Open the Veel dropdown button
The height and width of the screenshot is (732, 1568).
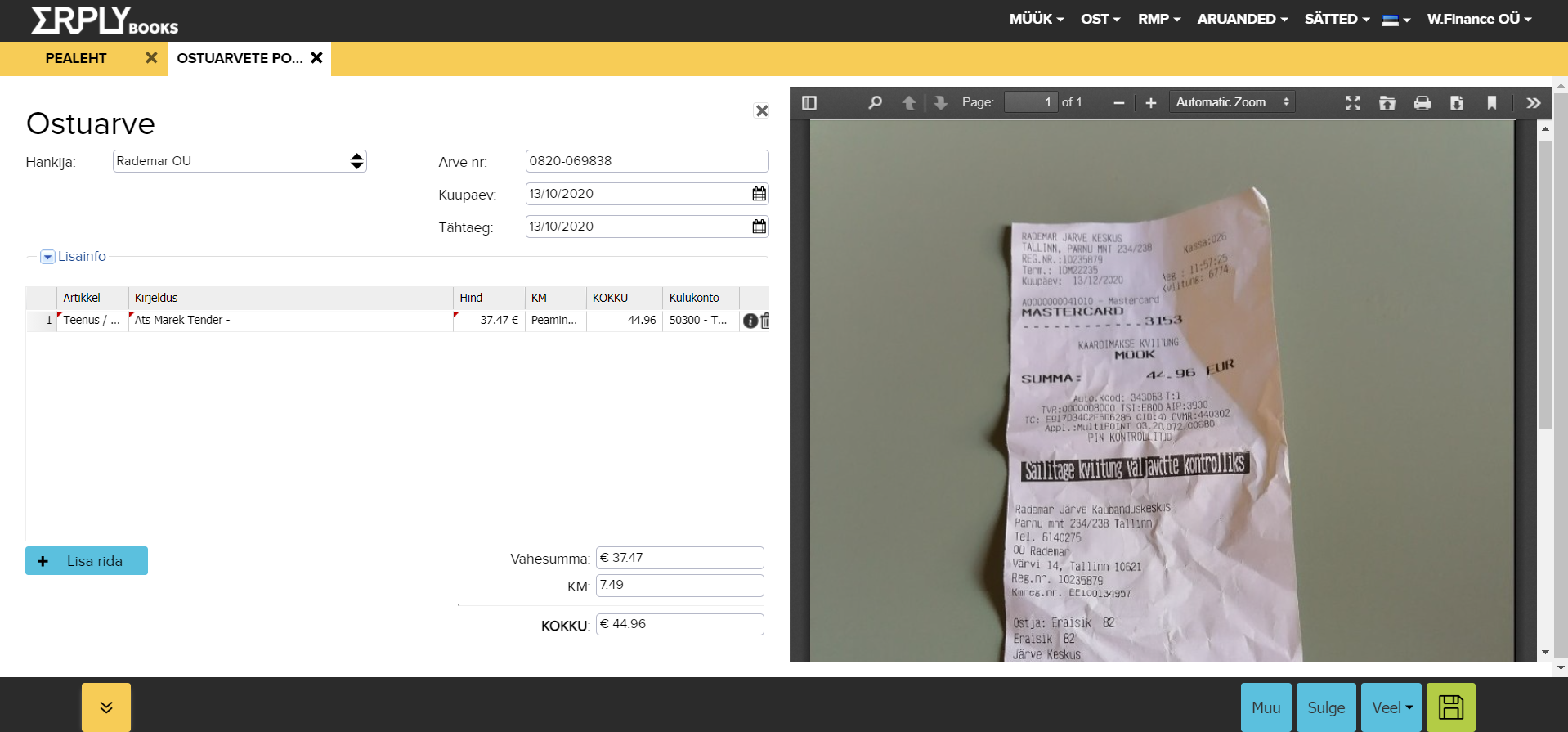point(1391,707)
